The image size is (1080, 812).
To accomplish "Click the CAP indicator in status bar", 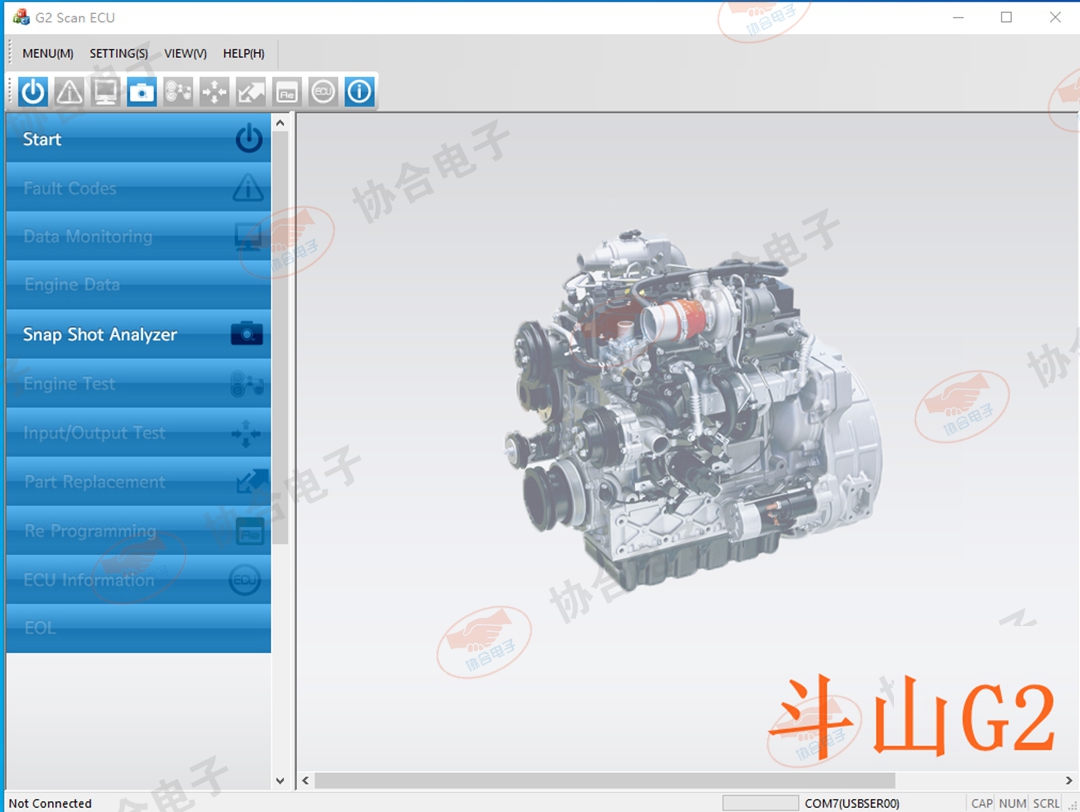I will pos(981,803).
